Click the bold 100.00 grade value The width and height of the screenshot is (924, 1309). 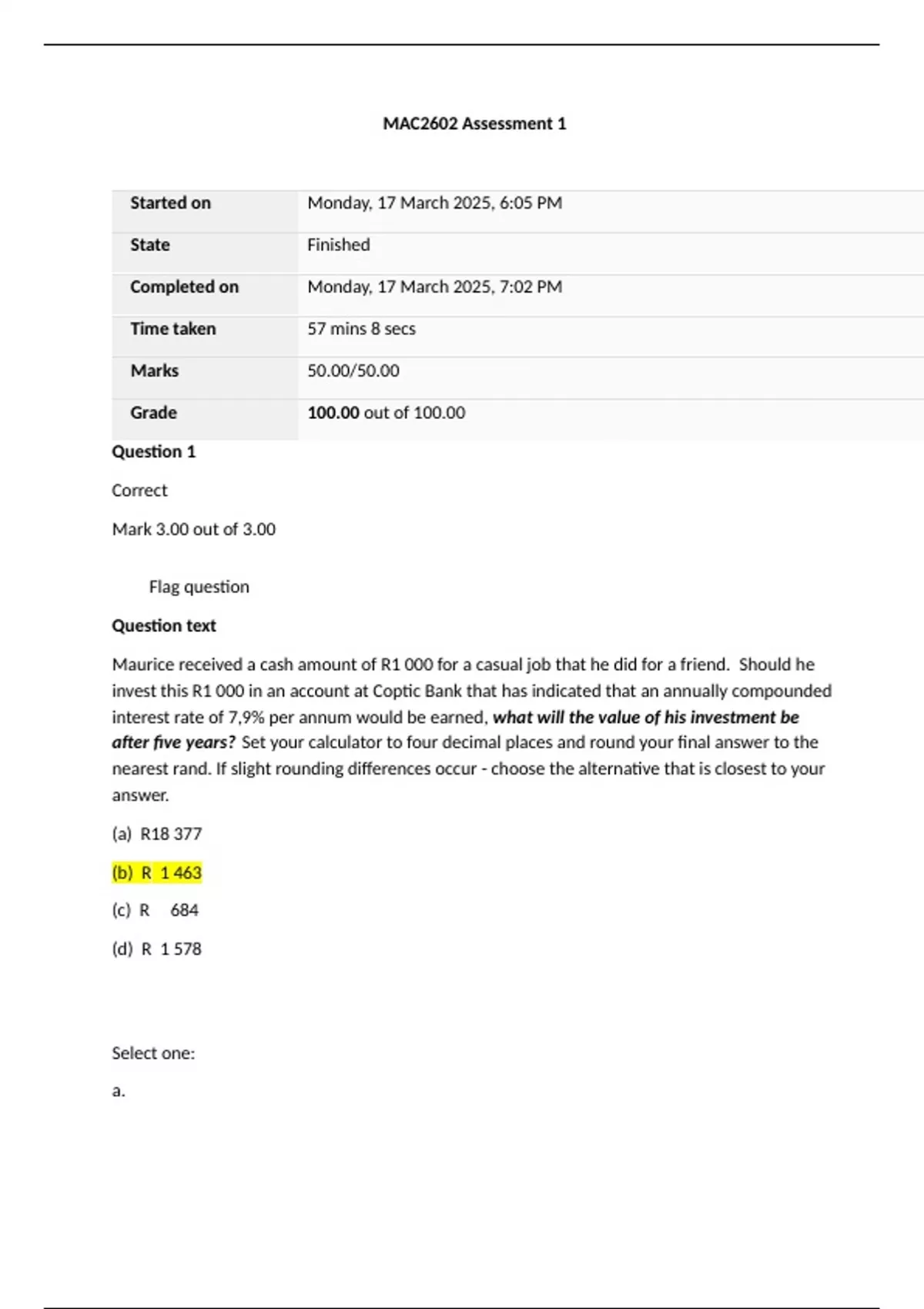point(333,413)
